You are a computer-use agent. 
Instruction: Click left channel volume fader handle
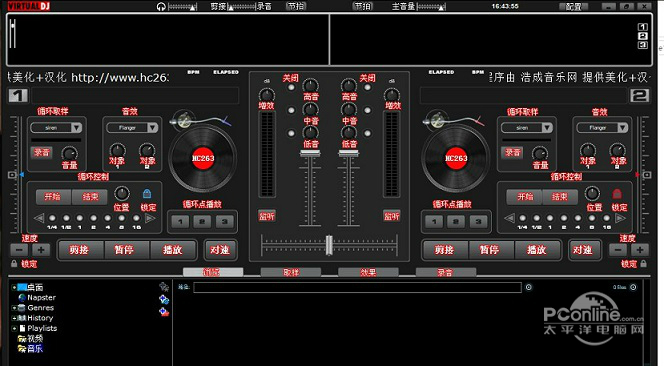pyautogui.click(x=310, y=153)
